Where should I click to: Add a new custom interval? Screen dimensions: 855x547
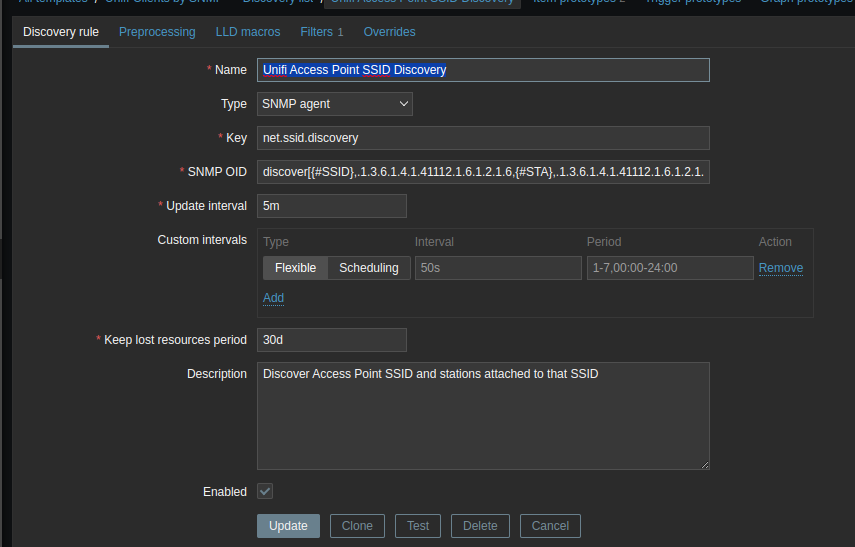pos(273,298)
